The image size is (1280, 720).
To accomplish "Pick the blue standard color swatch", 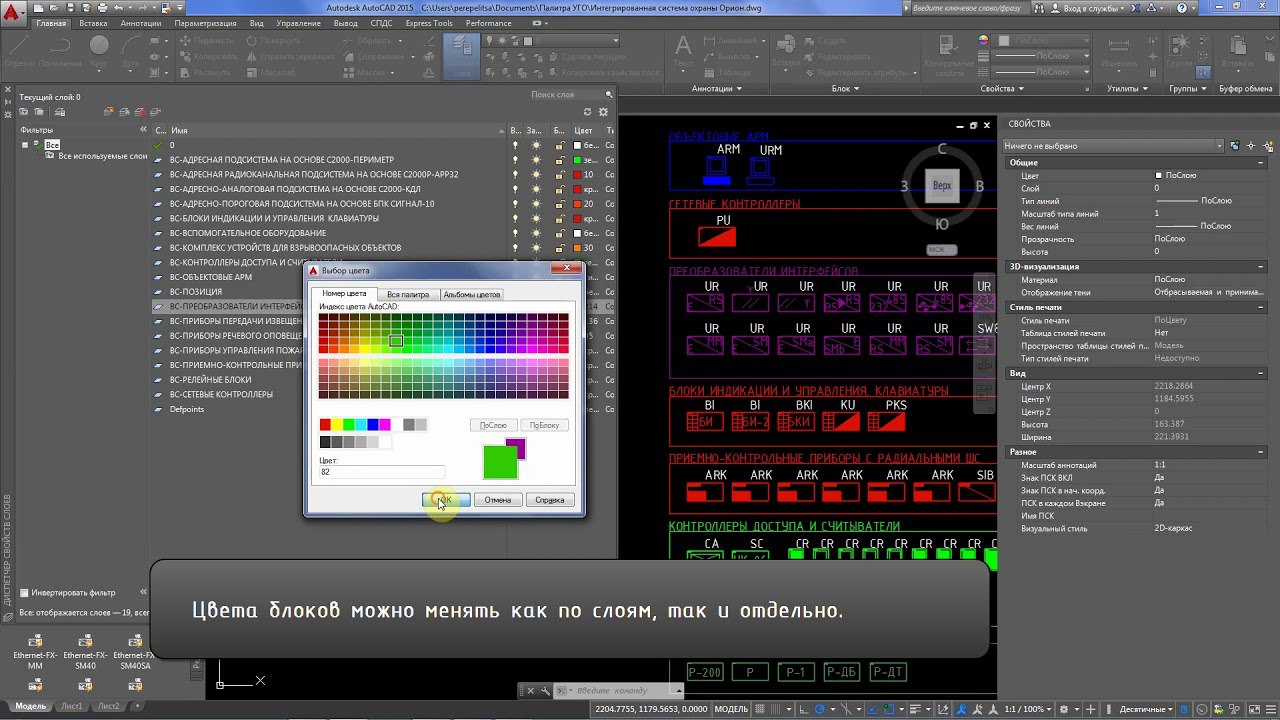I will pyautogui.click(x=372, y=425).
